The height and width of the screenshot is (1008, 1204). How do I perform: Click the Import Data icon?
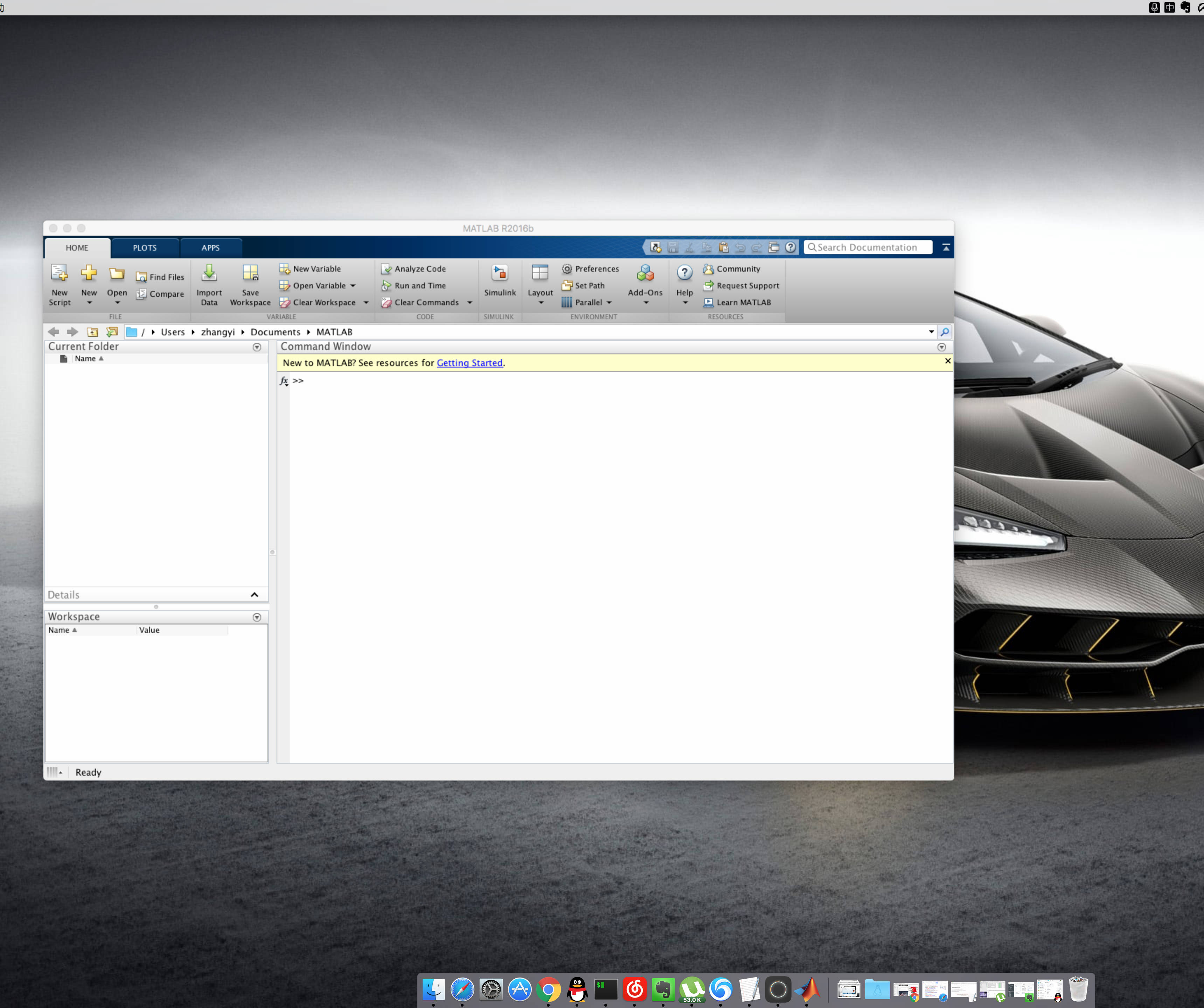click(x=209, y=273)
